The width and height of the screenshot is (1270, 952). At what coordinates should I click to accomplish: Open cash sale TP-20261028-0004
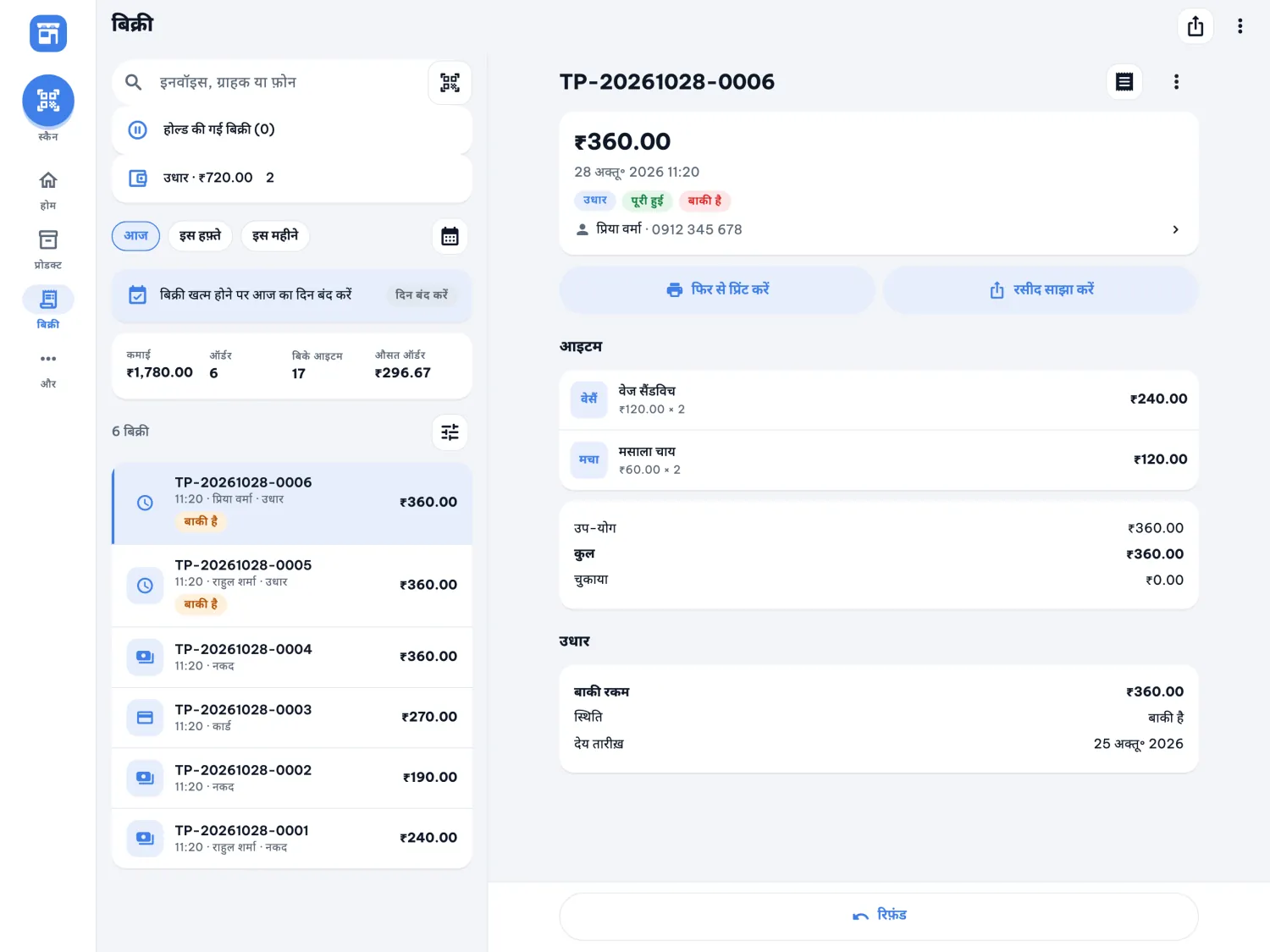click(x=292, y=658)
